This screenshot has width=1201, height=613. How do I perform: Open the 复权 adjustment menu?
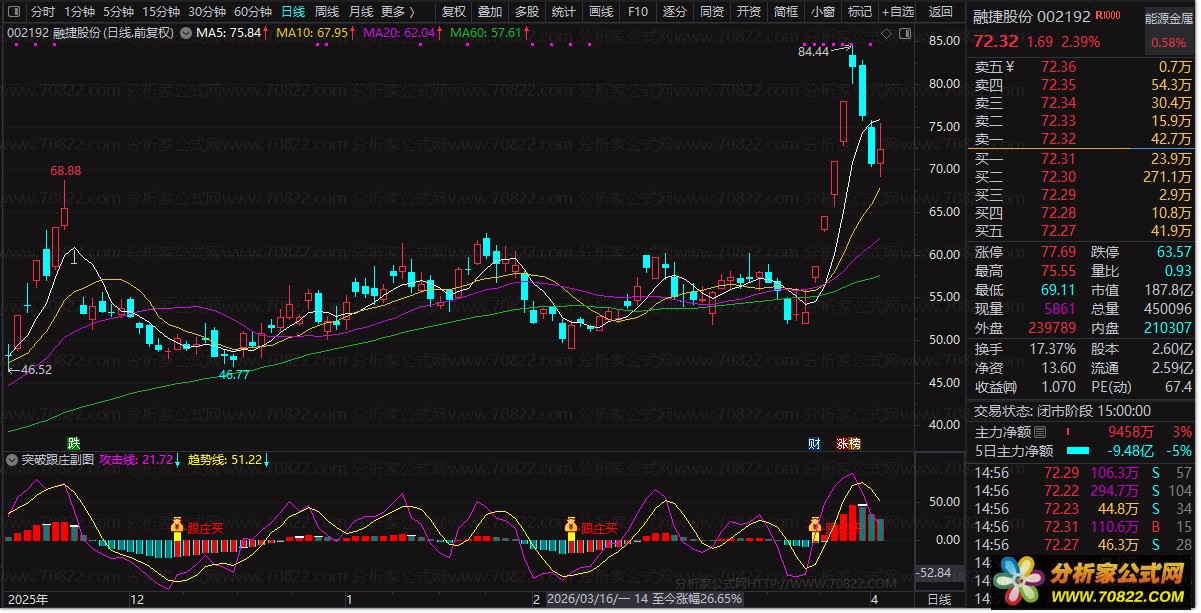(x=454, y=12)
